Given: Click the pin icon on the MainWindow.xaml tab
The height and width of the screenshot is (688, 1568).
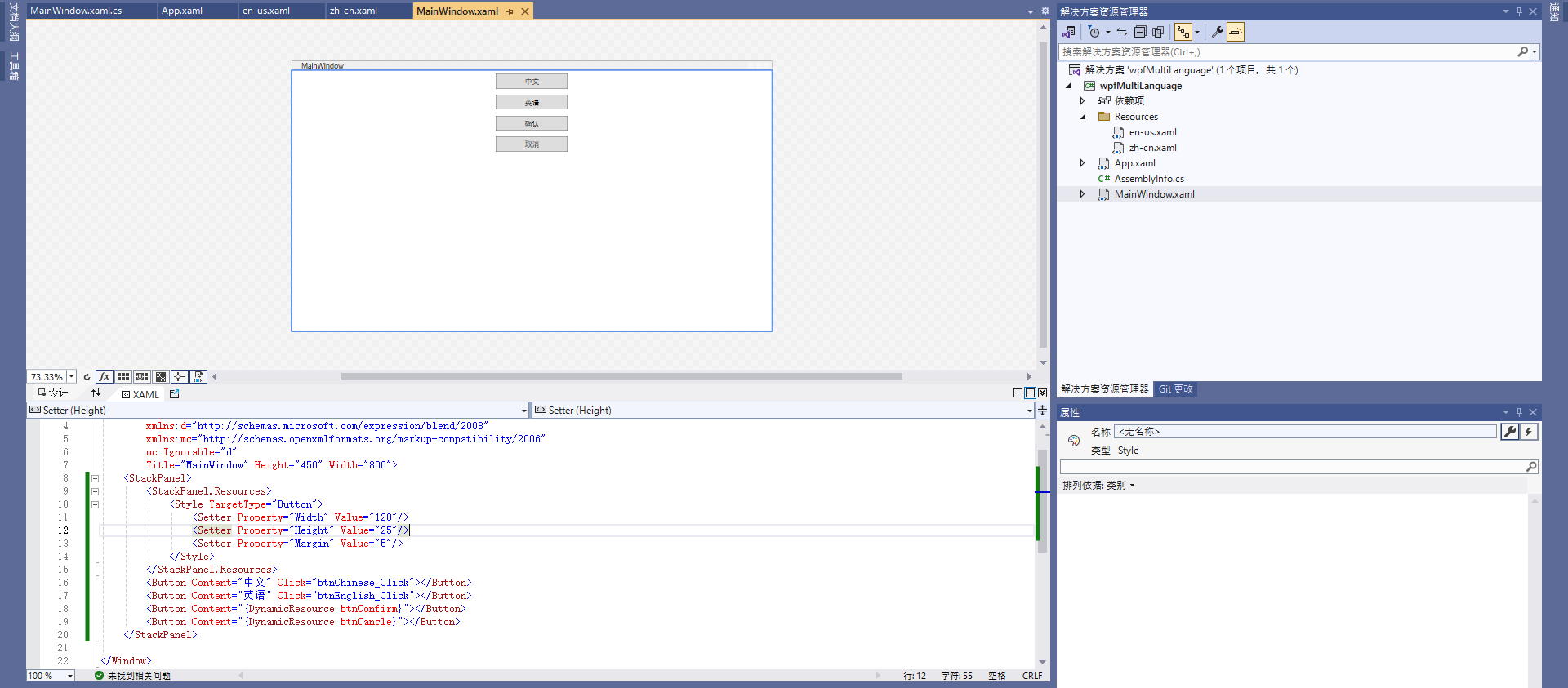Looking at the screenshot, I should [510, 11].
